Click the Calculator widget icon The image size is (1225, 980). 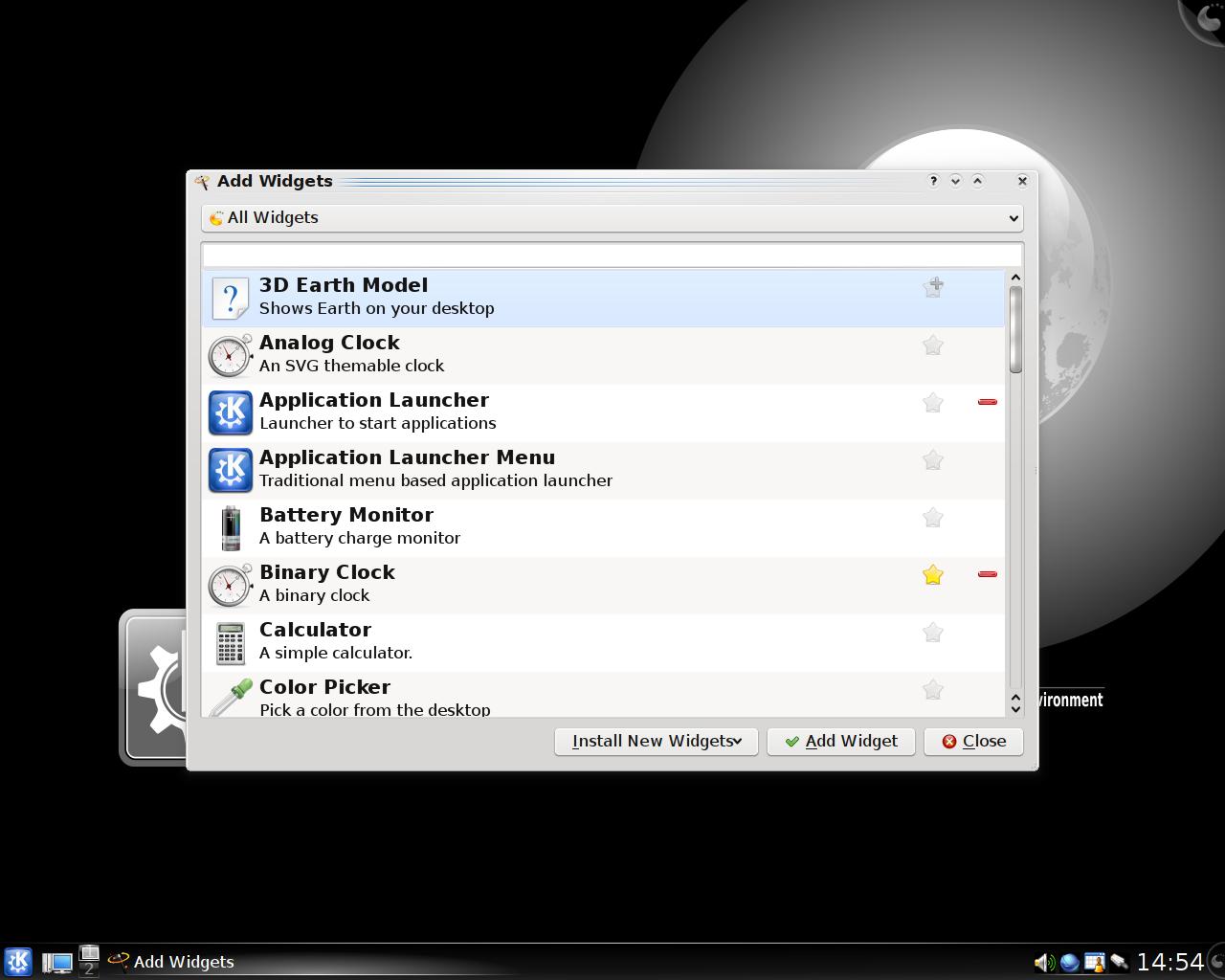click(x=231, y=642)
